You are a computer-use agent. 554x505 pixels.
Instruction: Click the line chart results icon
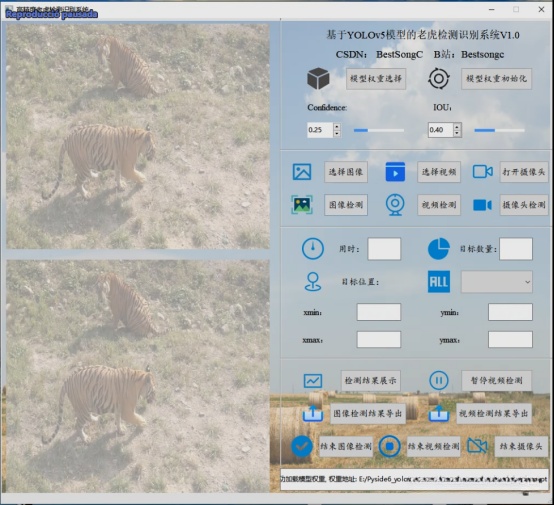313,381
